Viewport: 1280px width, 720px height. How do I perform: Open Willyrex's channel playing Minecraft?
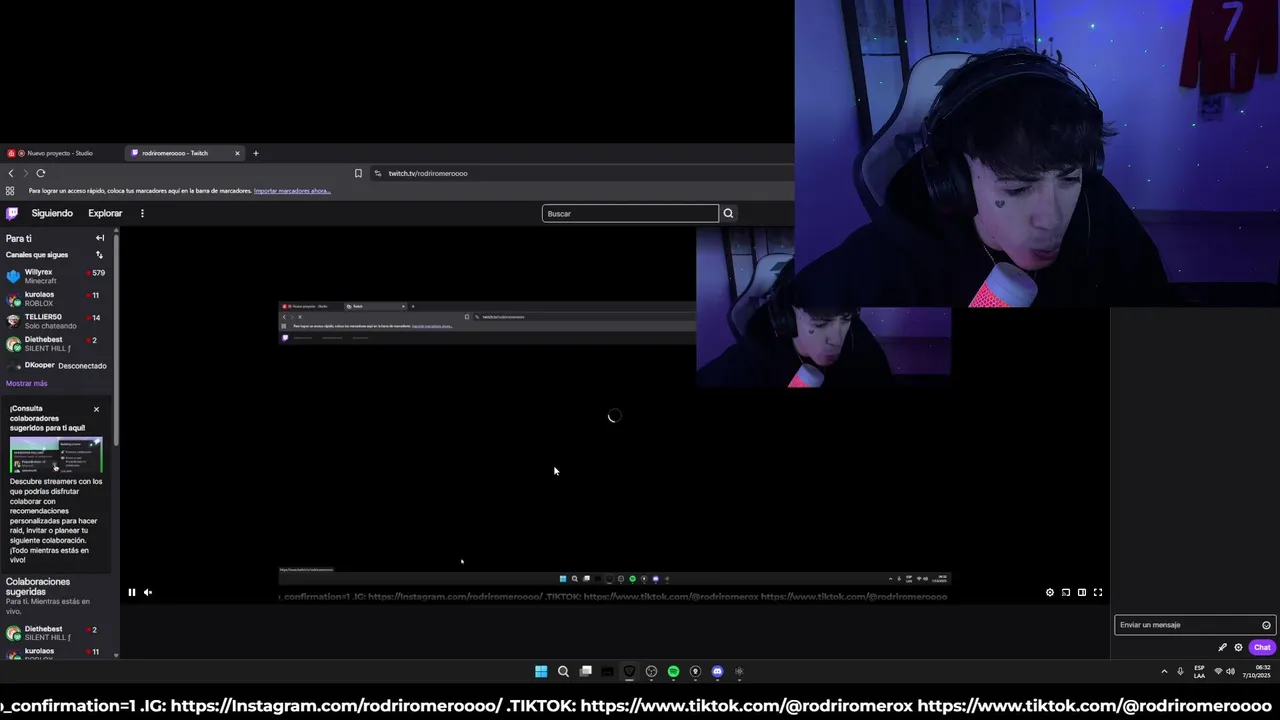57,276
